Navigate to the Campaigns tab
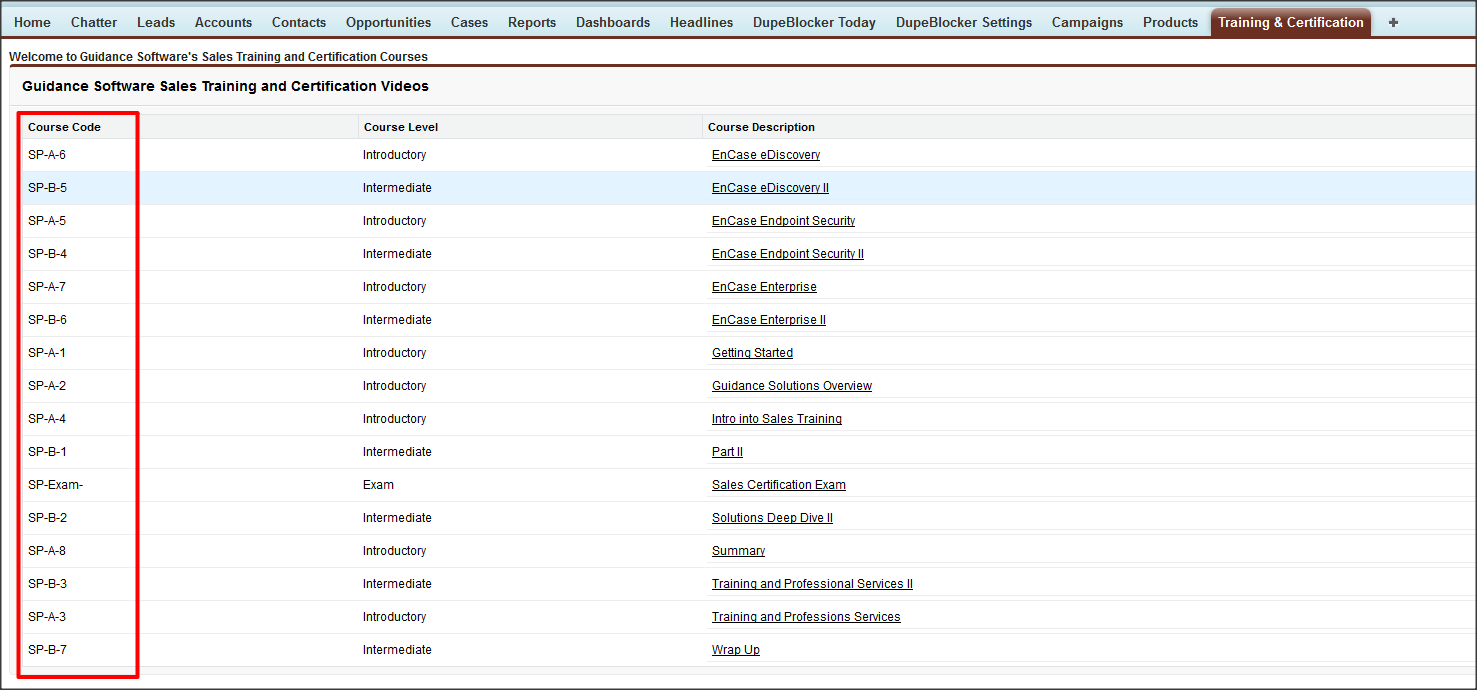The height and width of the screenshot is (690, 1477). [1087, 22]
